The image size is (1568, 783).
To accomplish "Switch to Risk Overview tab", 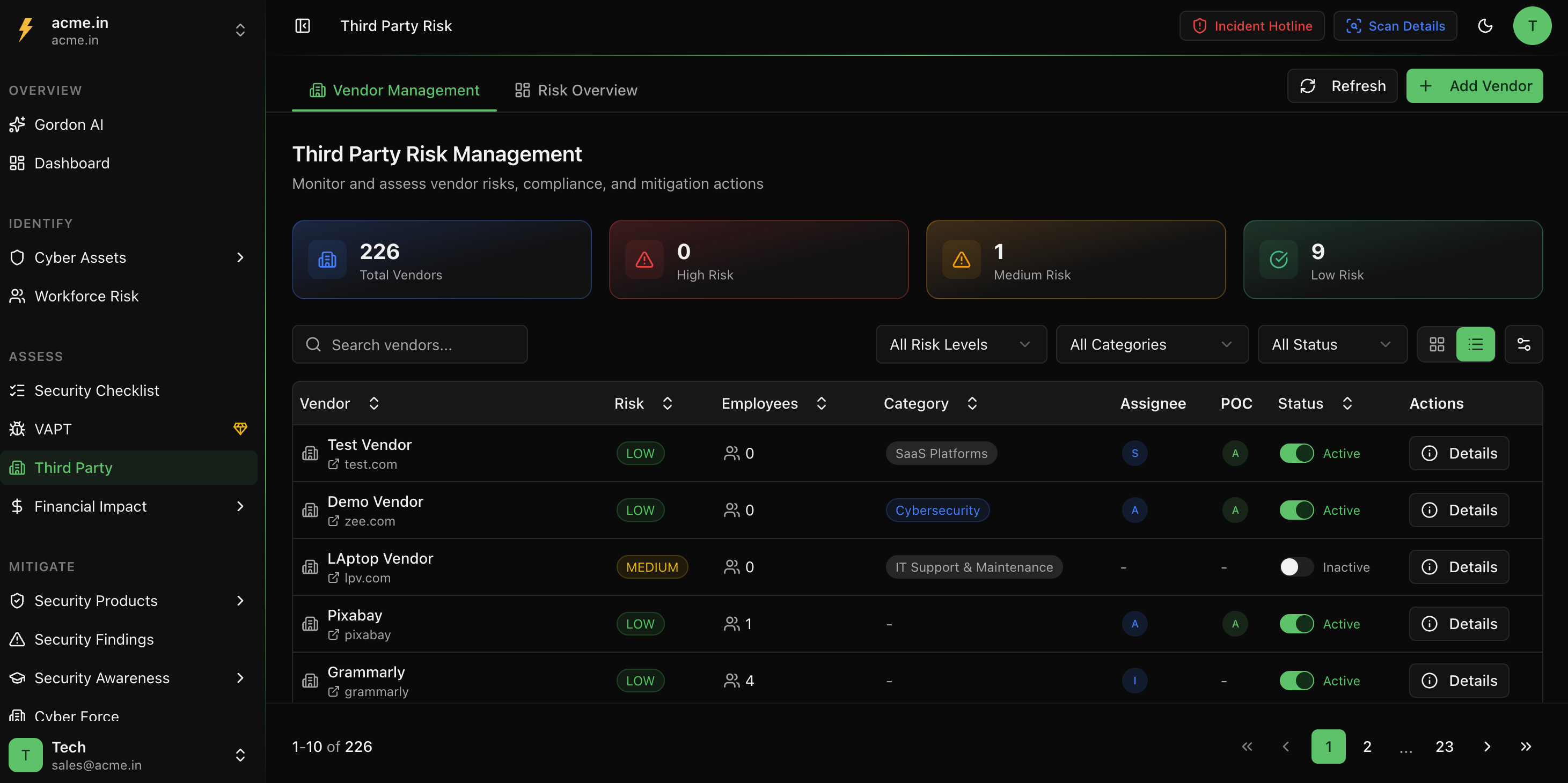I will 576,90.
